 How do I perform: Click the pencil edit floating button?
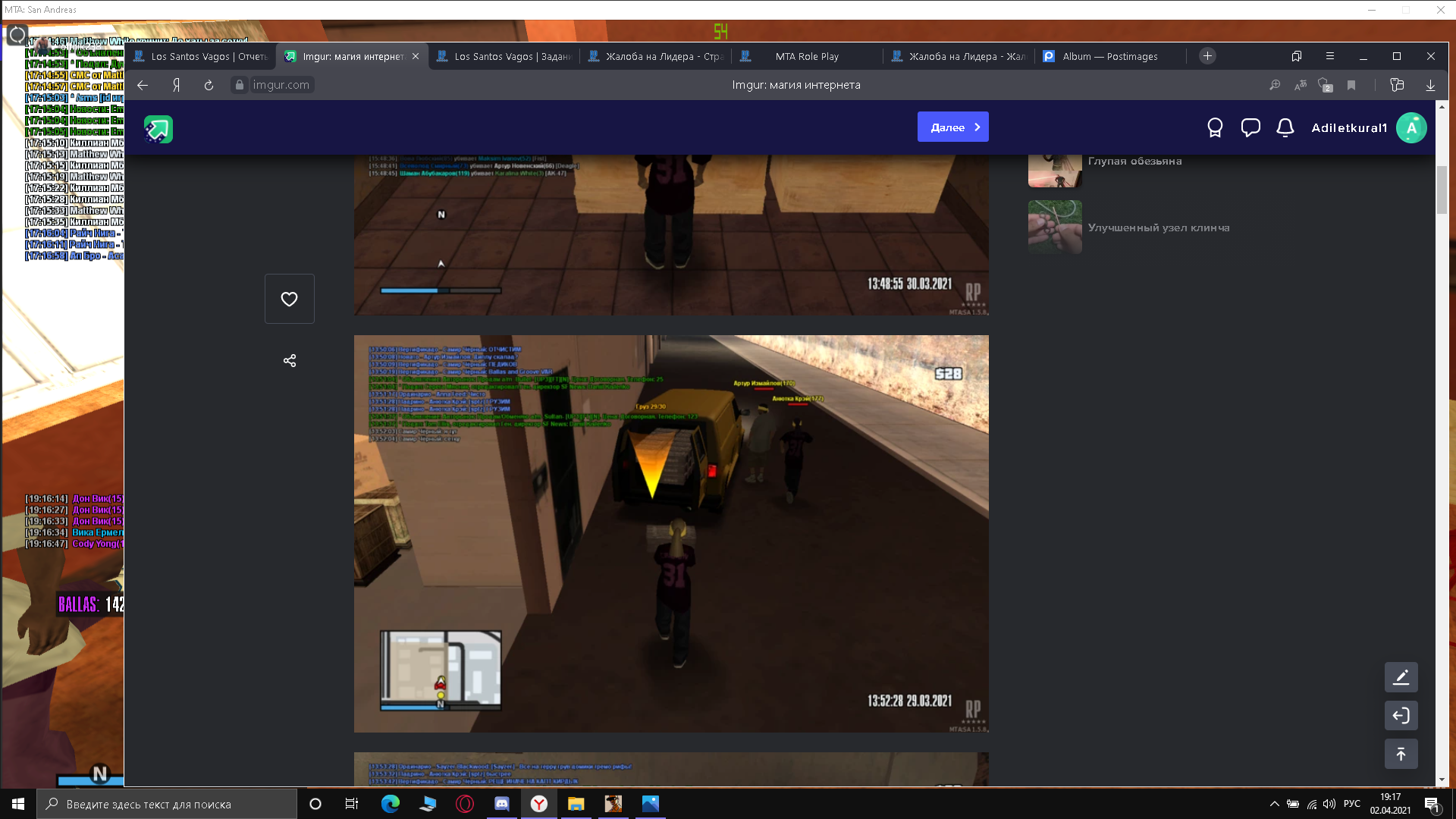[1401, 677]
